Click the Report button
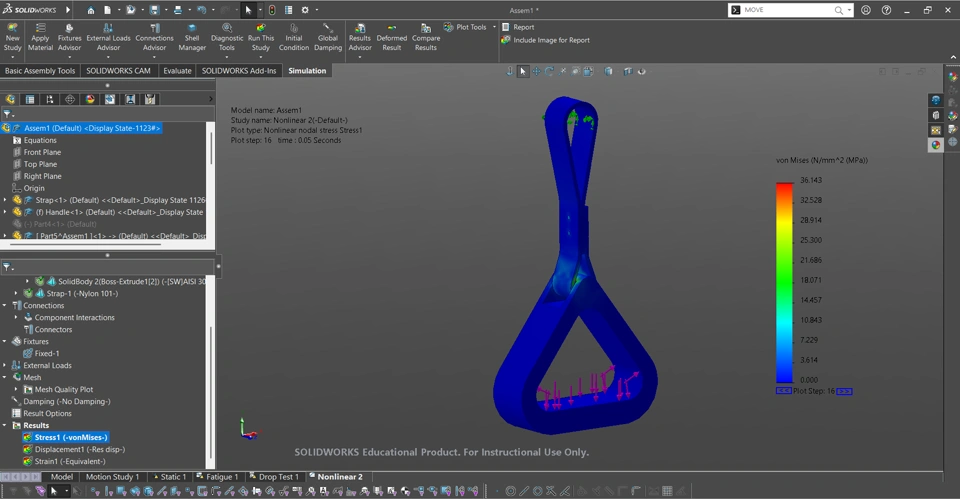The height and width of the screenshot is (499, 960). pos(518,27)
